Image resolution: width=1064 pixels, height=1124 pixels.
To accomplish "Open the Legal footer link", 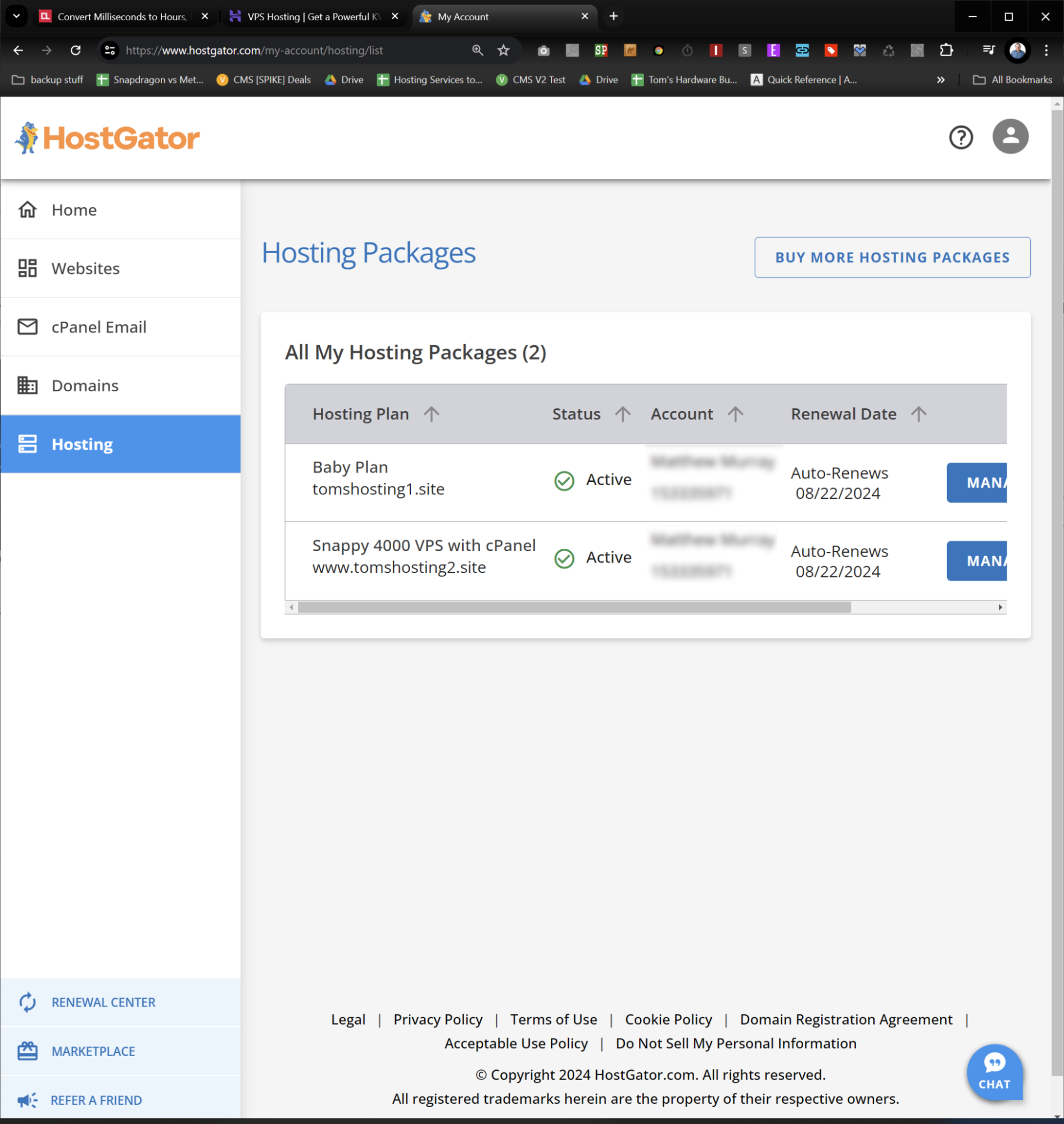I will coord(348,1019).
